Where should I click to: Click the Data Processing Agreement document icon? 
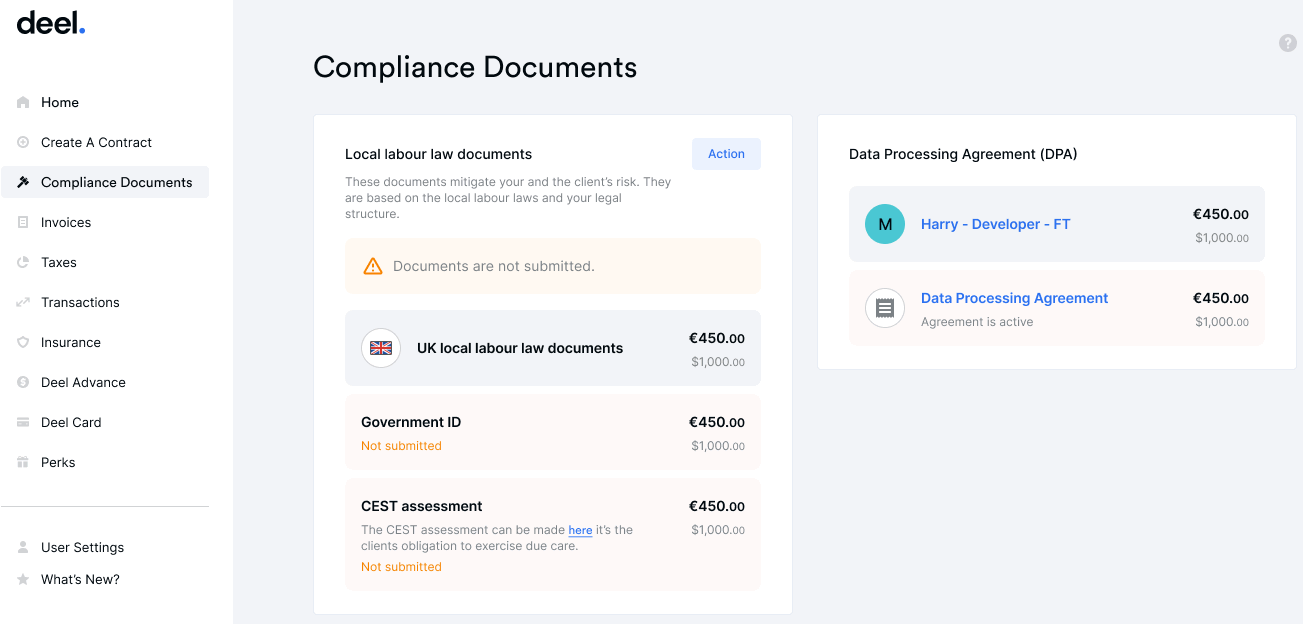coord(885,308)
